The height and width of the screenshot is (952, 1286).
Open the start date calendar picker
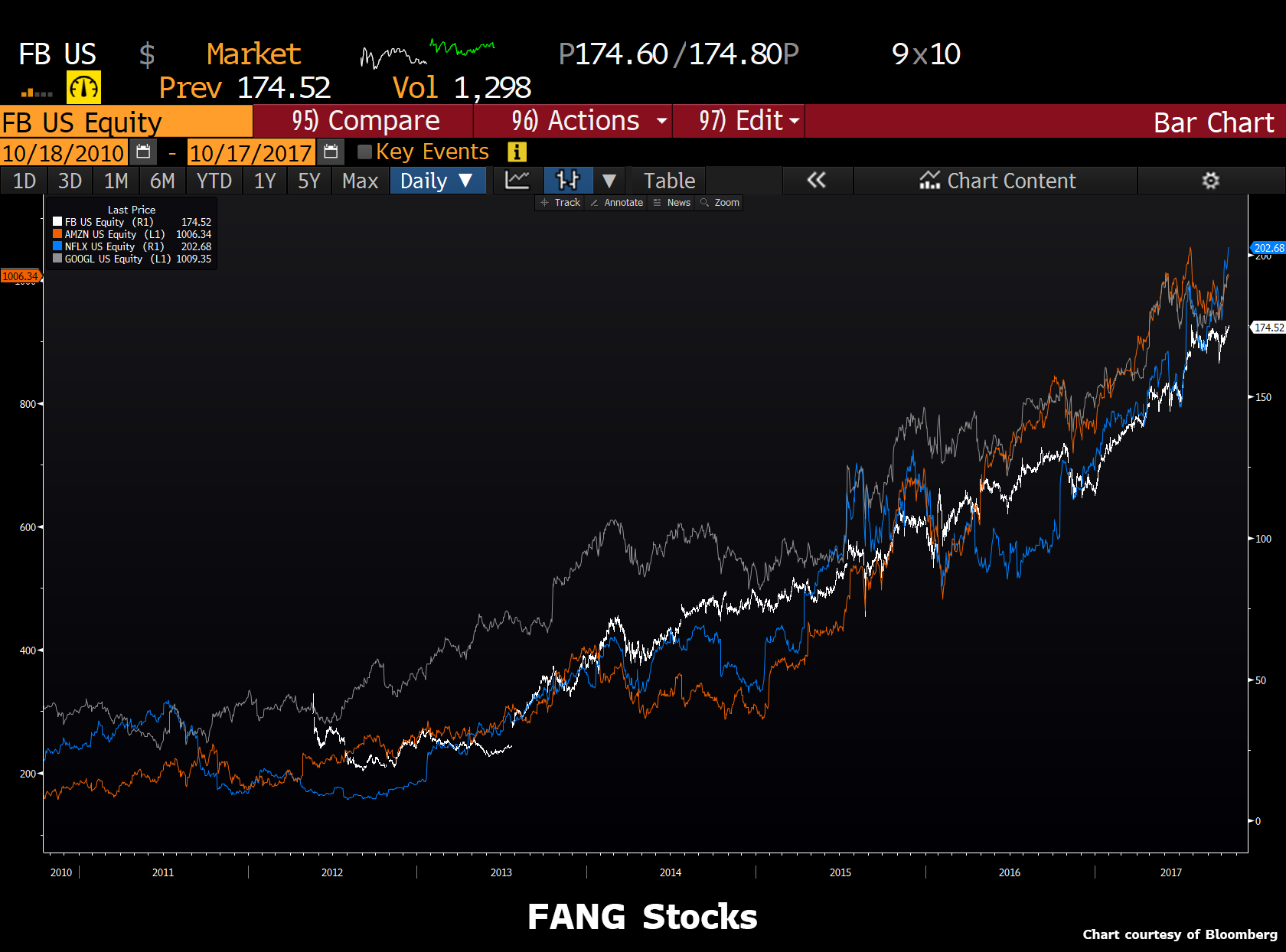click(143, 152)
